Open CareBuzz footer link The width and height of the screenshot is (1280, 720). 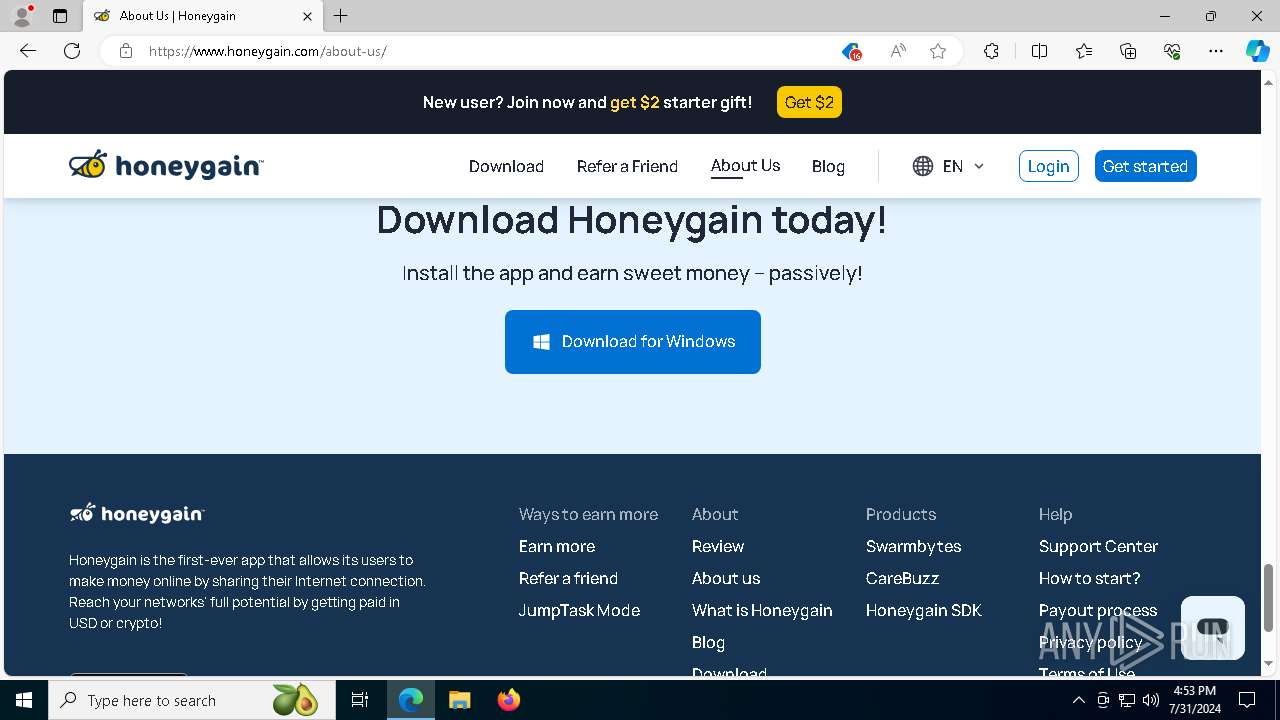pyautogui.click(x=902, y=578)
